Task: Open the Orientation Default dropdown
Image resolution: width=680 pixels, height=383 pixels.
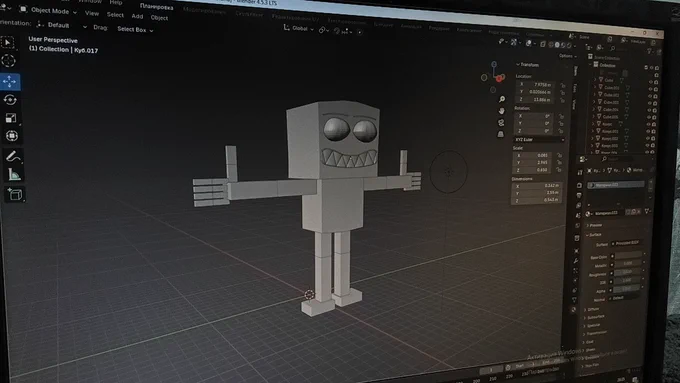Action: click(x=61, y=25)
